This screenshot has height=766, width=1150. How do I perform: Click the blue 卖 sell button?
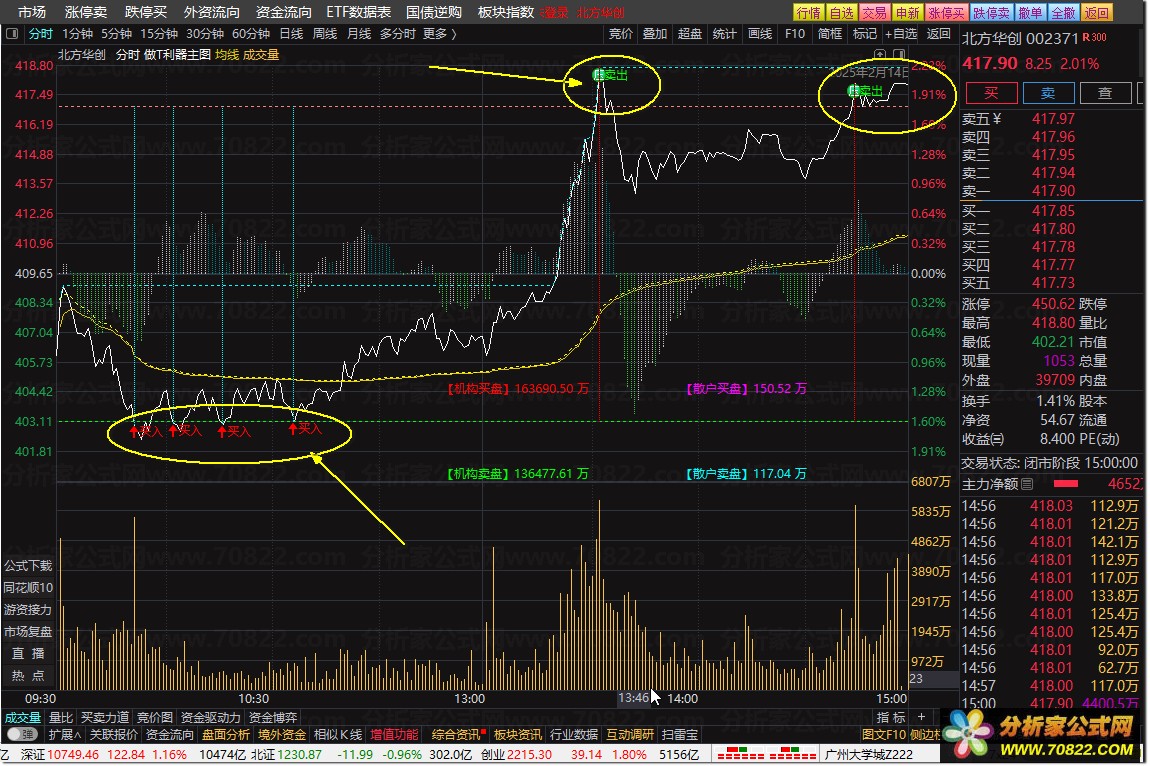click(1048, 93)
